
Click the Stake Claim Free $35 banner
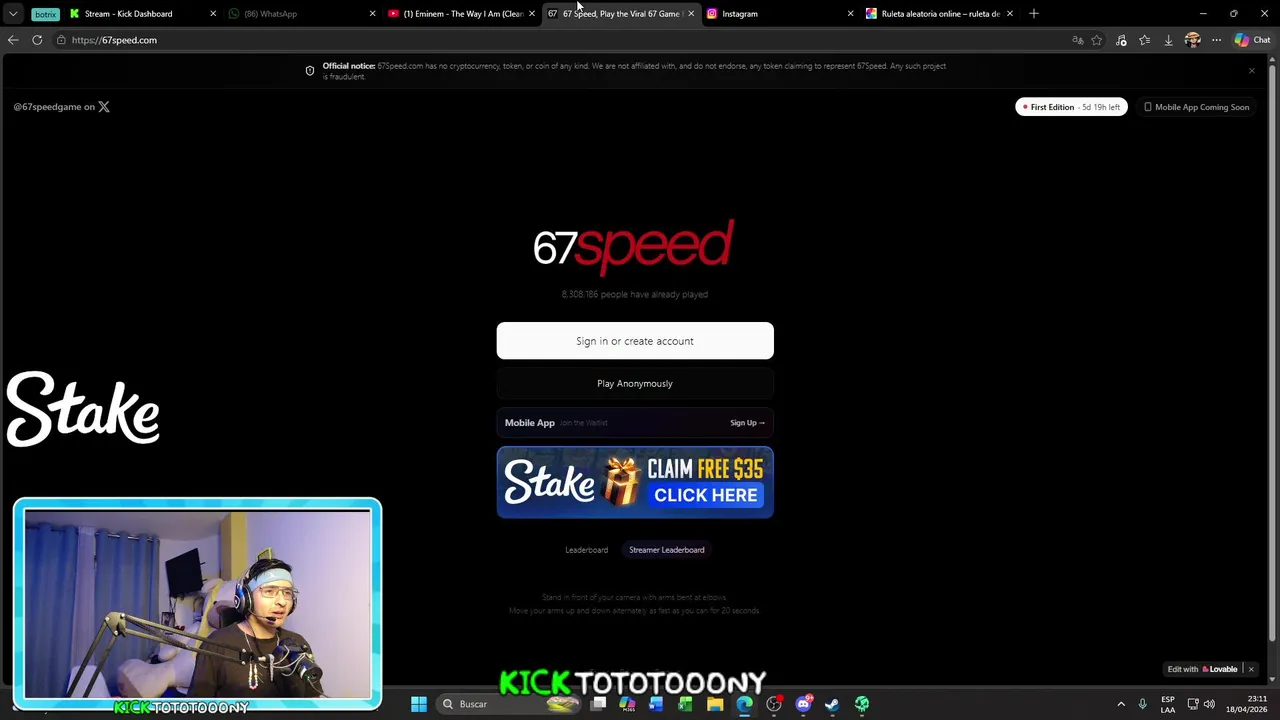[x=635, y=482]
